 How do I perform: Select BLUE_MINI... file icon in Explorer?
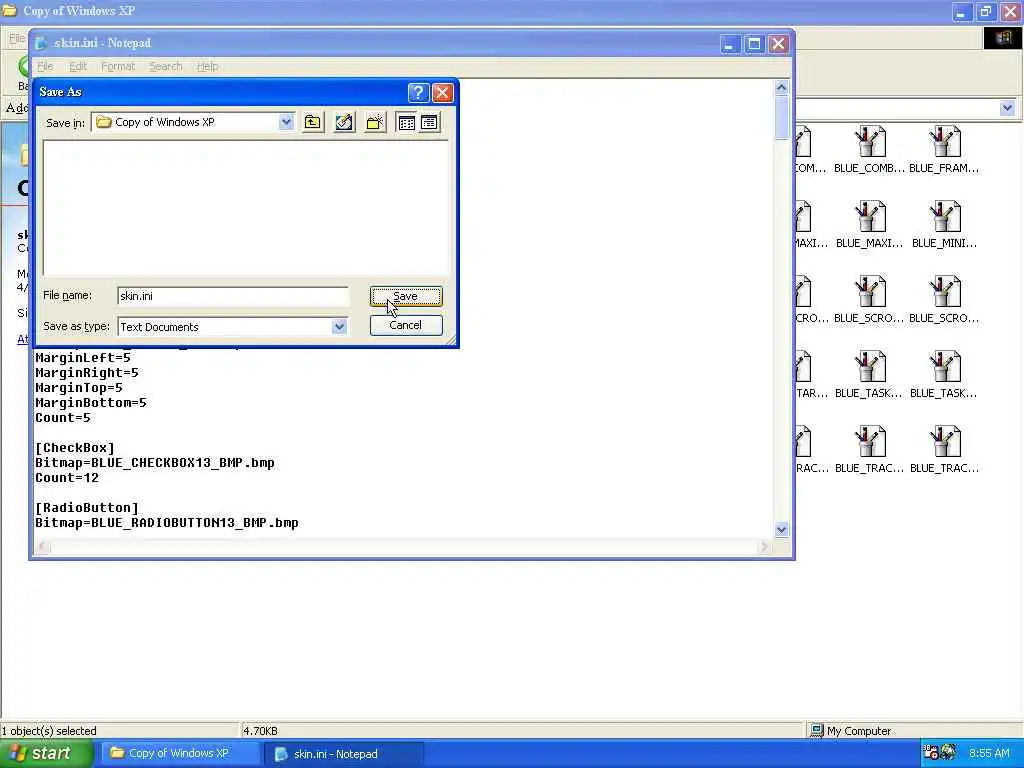coord(944,225)
